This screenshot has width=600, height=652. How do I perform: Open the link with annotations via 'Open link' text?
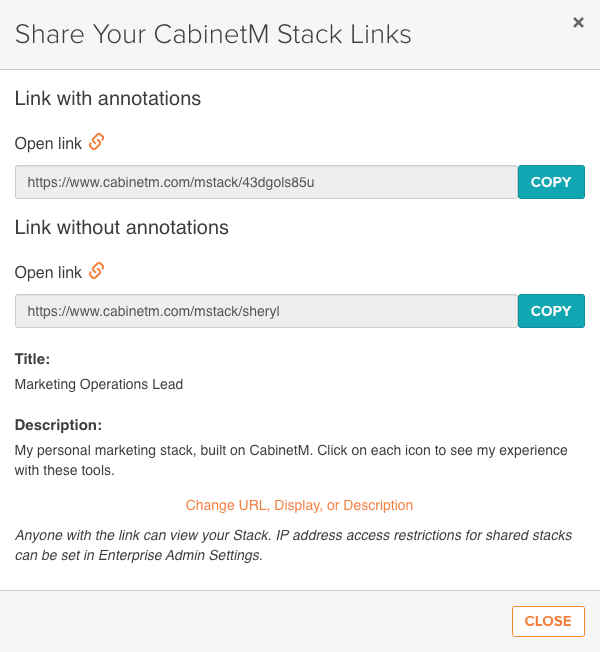tap(48, 143)
